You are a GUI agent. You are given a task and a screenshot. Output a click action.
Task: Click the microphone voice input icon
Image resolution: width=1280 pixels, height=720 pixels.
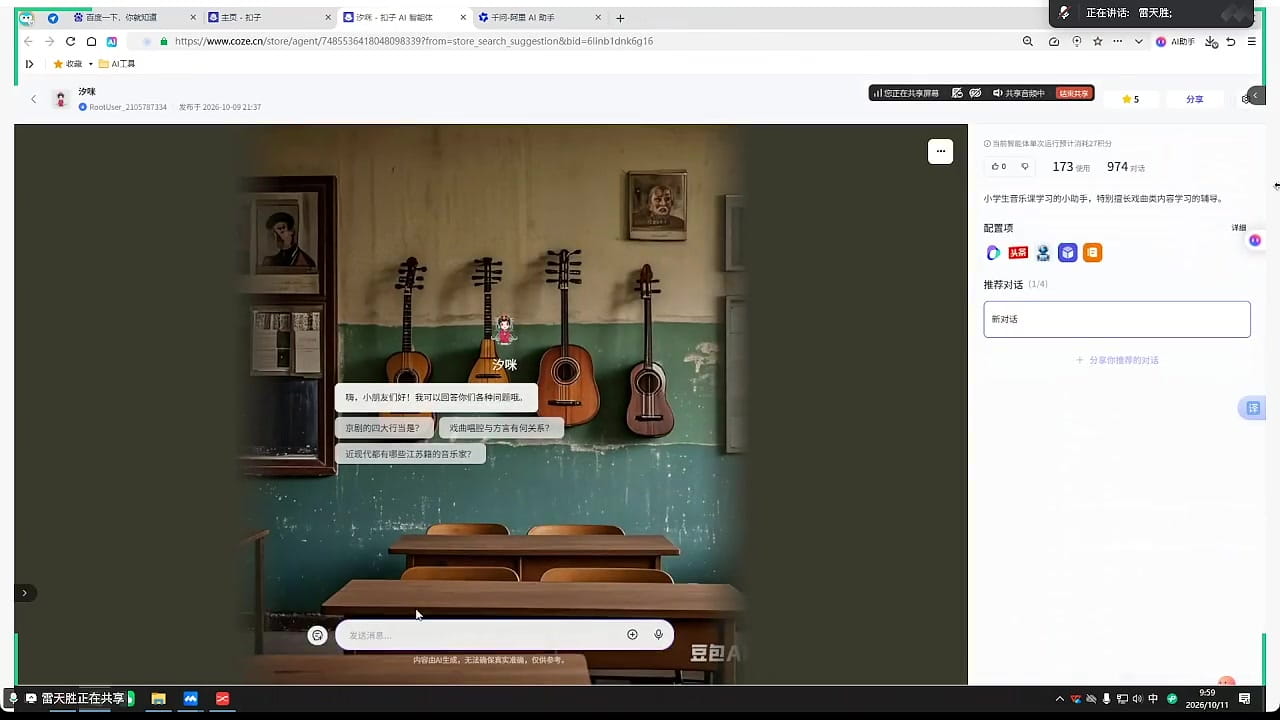(x=658, y=635)
